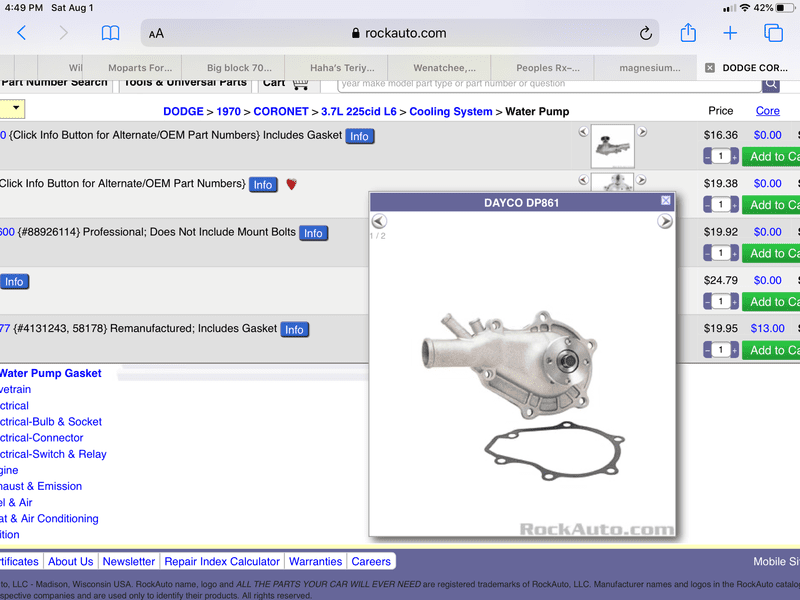This screenshot has width=800, height=600.
Task: Previous thumbnail arrow for $19.38 pump
Action: point(583,180)
